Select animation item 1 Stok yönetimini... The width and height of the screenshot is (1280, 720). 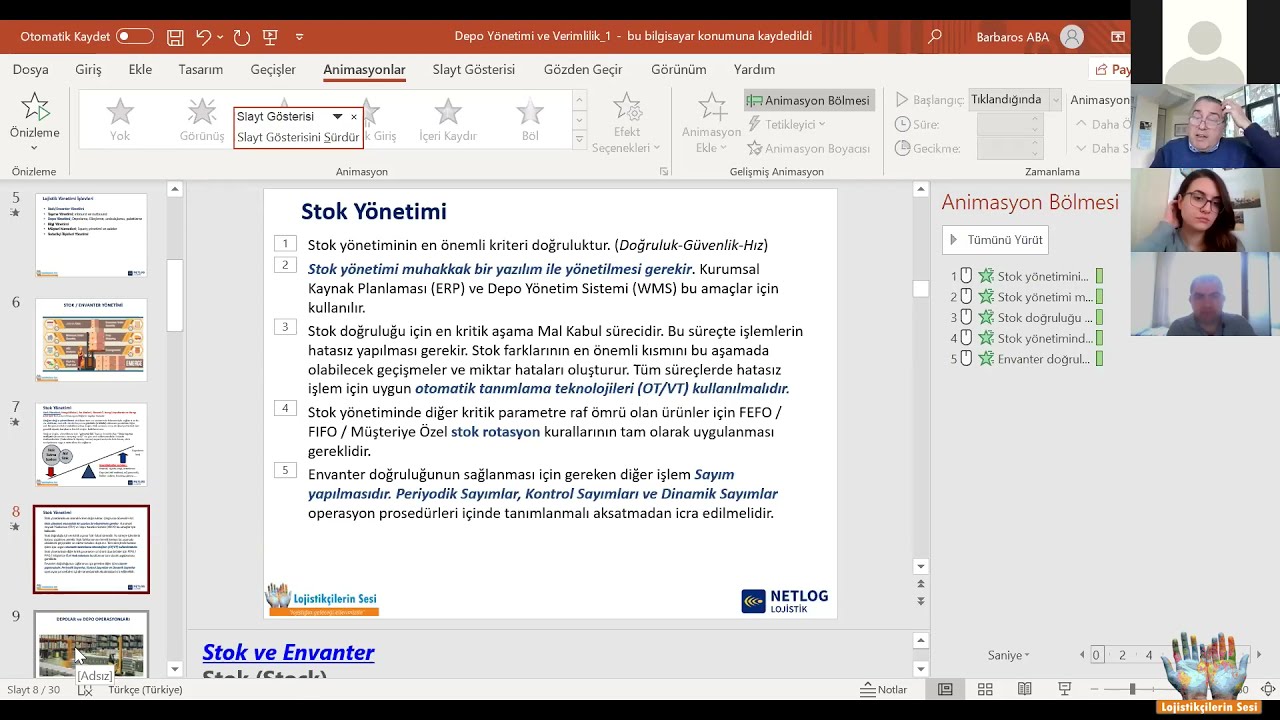pos(1027,276)
